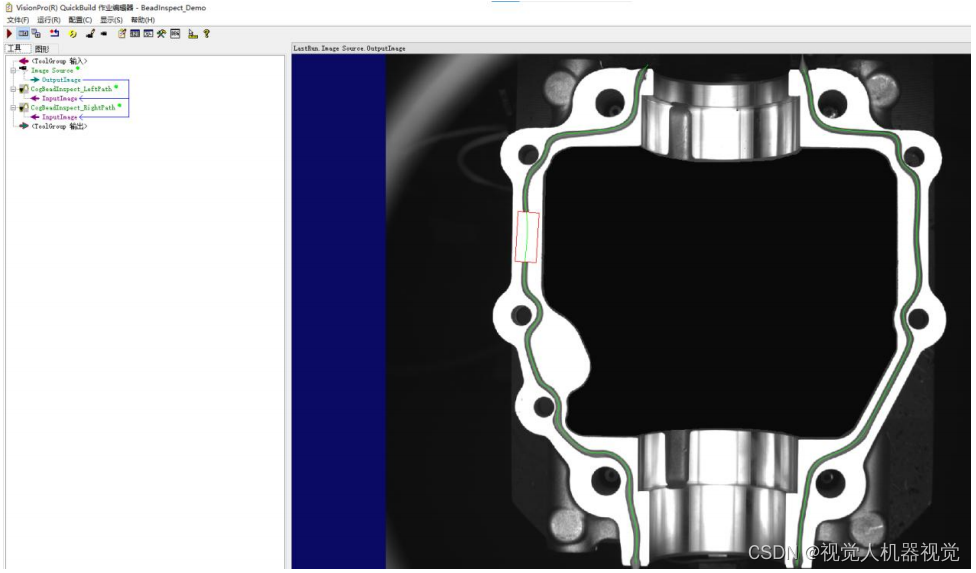Switch to the 图形 tab

pyautogui.click(x=42, y=49)
